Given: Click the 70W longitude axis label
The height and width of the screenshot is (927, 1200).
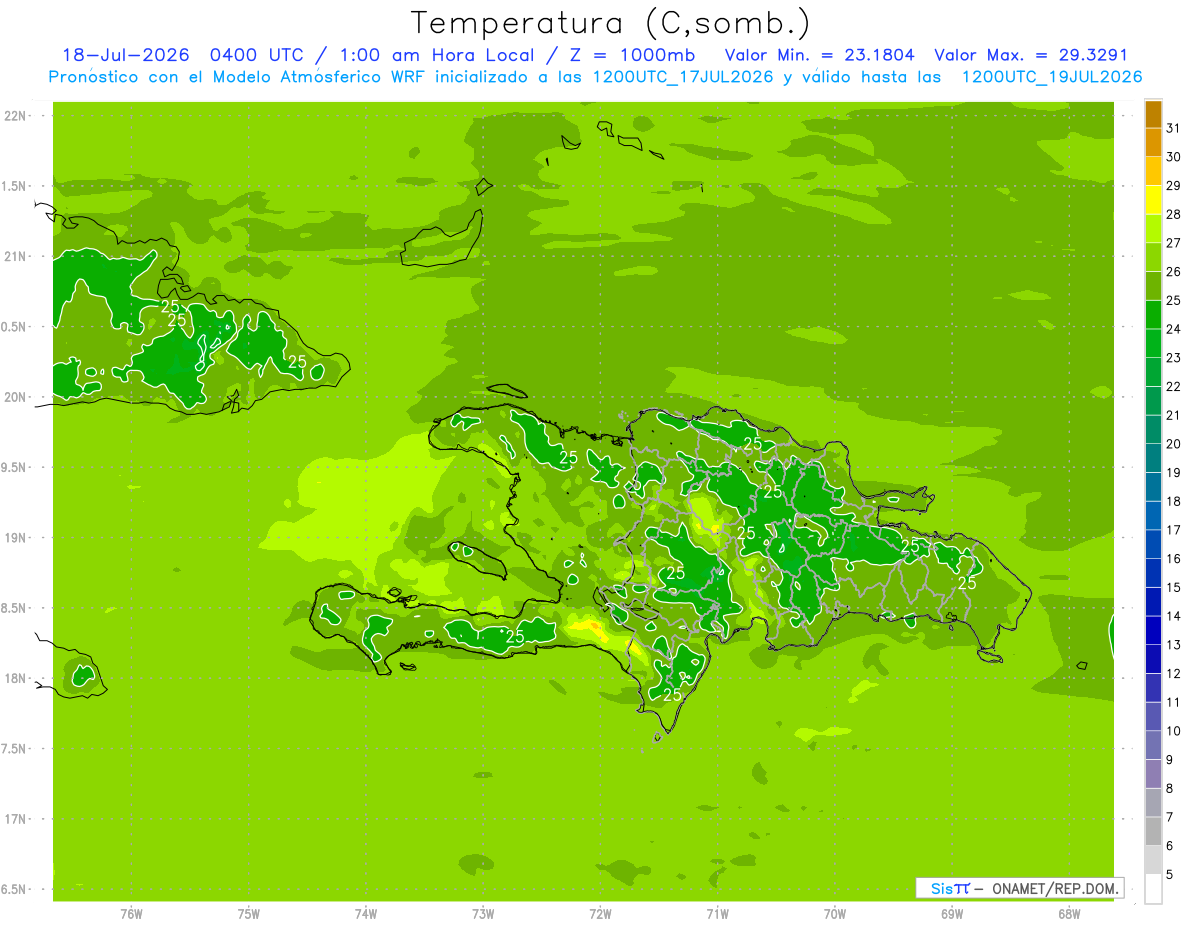Looking at the screenshot, I should click(835, 913).
